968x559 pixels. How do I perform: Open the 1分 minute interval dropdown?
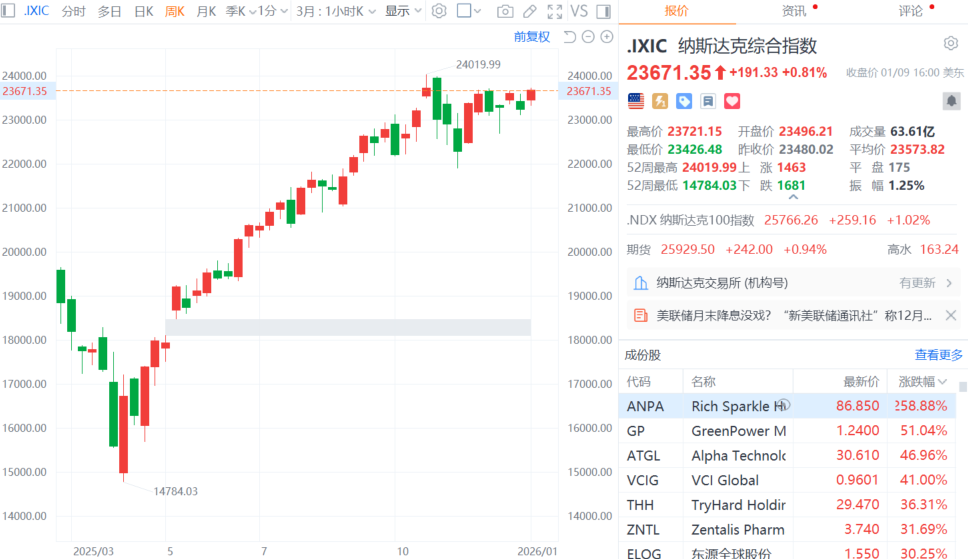pyautogui.click(x=273, y=11)
